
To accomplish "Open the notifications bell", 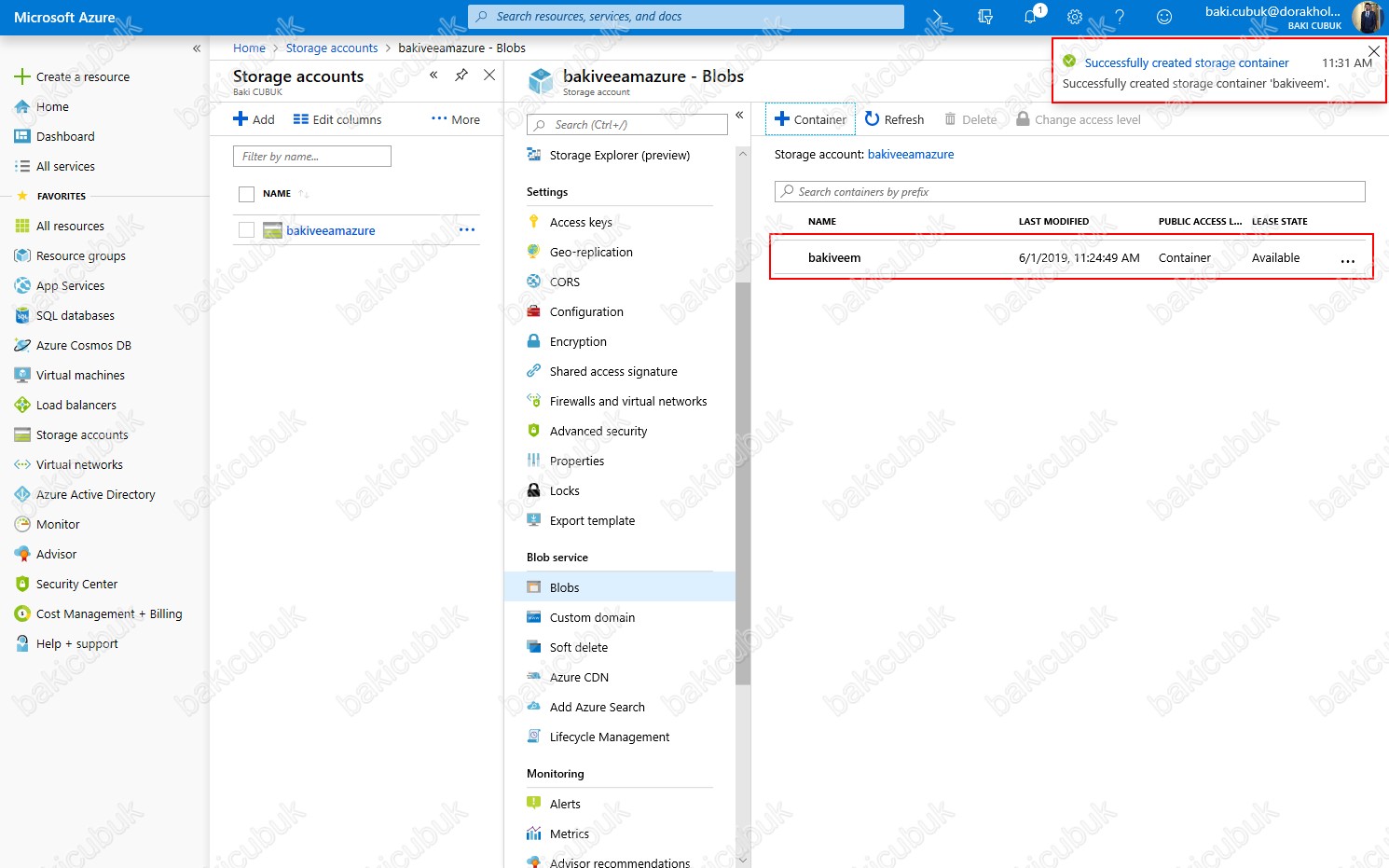I will click(1031, 17).
